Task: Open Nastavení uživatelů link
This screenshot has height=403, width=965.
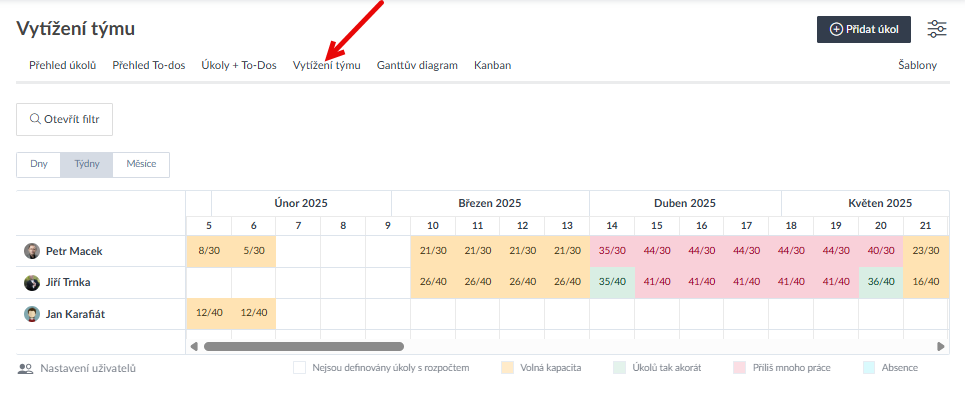Action: (x=87, y=368)
